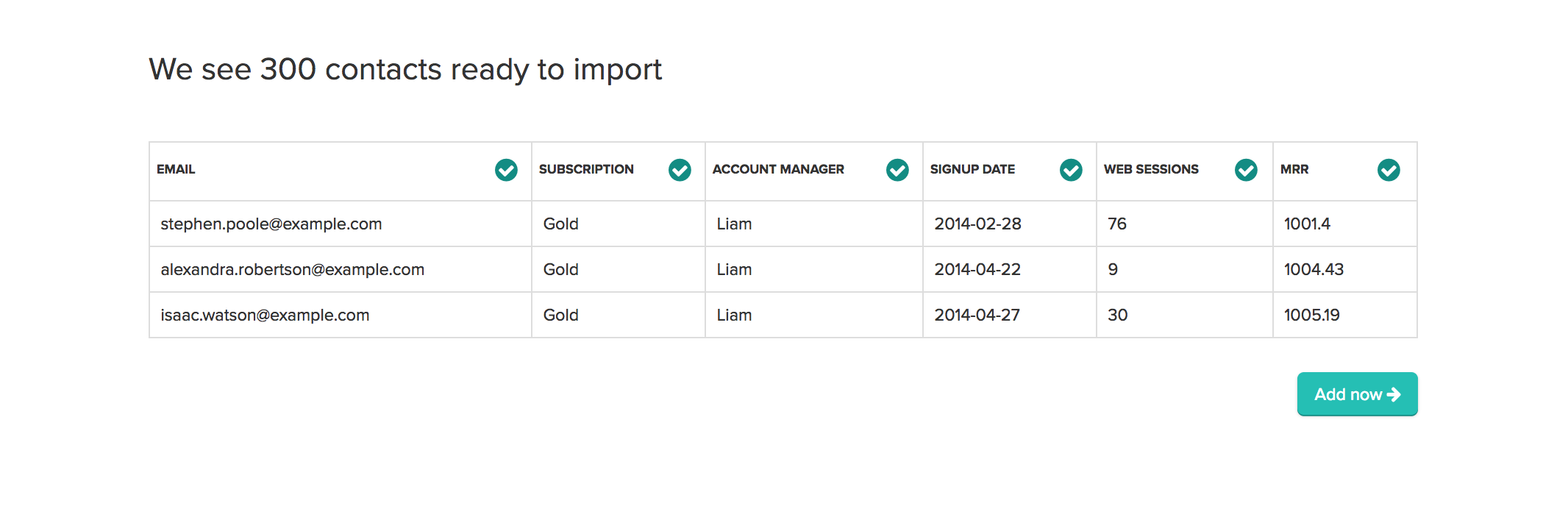Click the Account Manager column checkmark icon
This screenshot has height=506, width=1568.
[897, 170]
